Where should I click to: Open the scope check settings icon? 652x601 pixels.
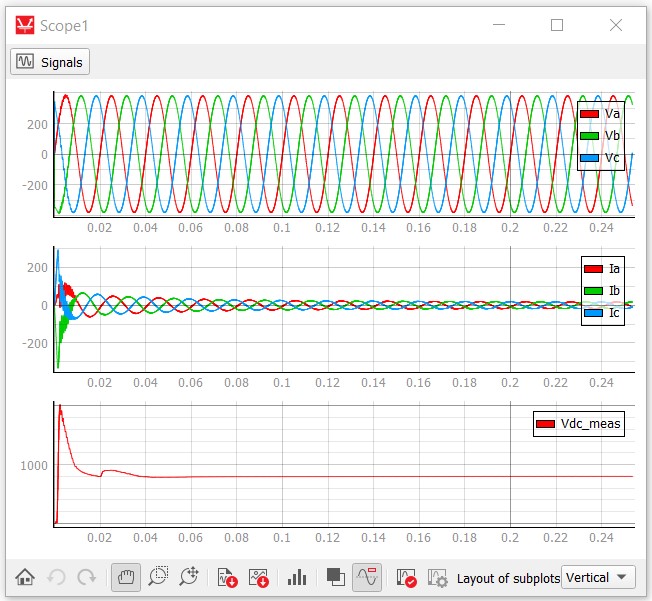(406, 577)
